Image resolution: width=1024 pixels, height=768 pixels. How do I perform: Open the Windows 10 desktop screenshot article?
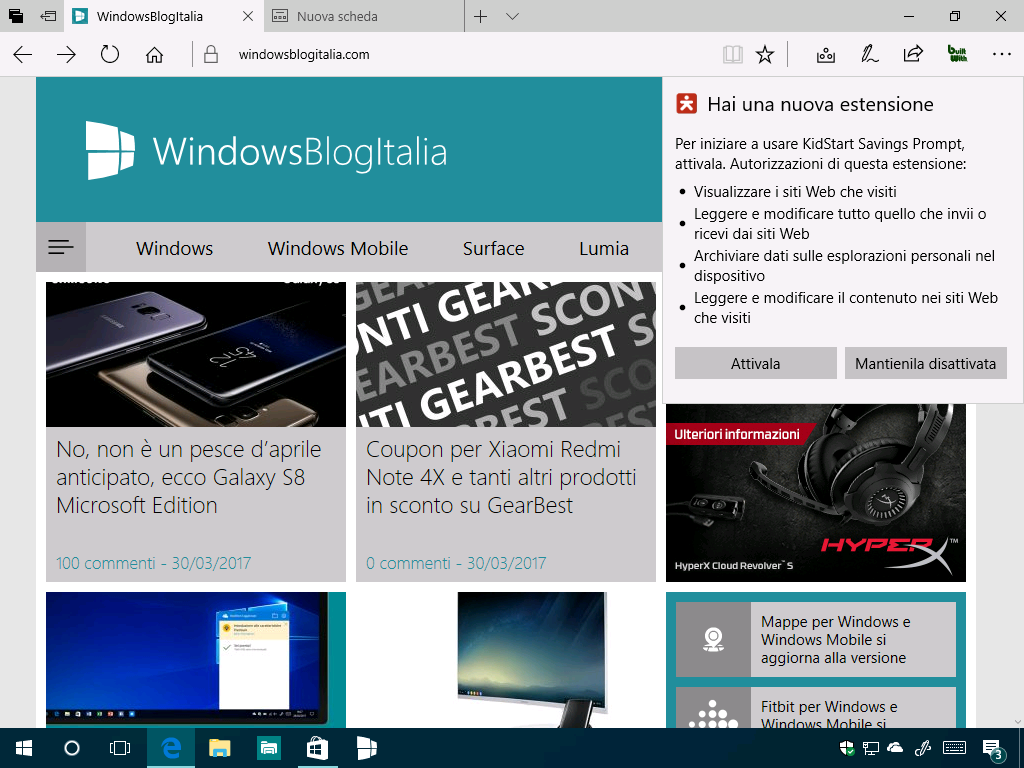click(196, 660)
